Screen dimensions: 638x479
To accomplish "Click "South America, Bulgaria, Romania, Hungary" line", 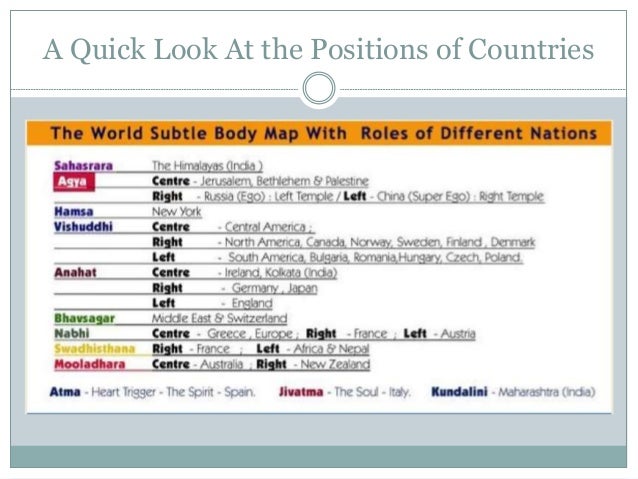I will [x=376, y=257].
